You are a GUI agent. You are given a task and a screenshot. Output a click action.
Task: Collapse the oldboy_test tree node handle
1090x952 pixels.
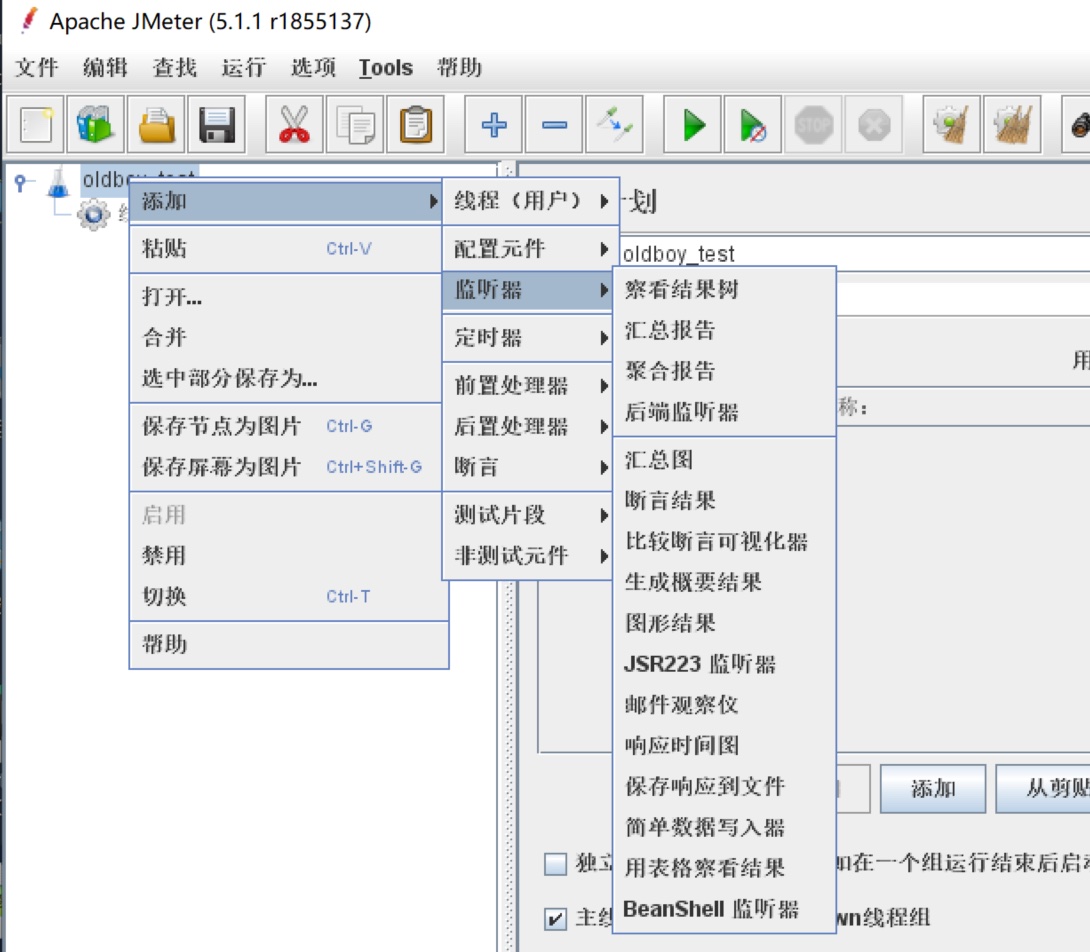[x=21, y=182]
